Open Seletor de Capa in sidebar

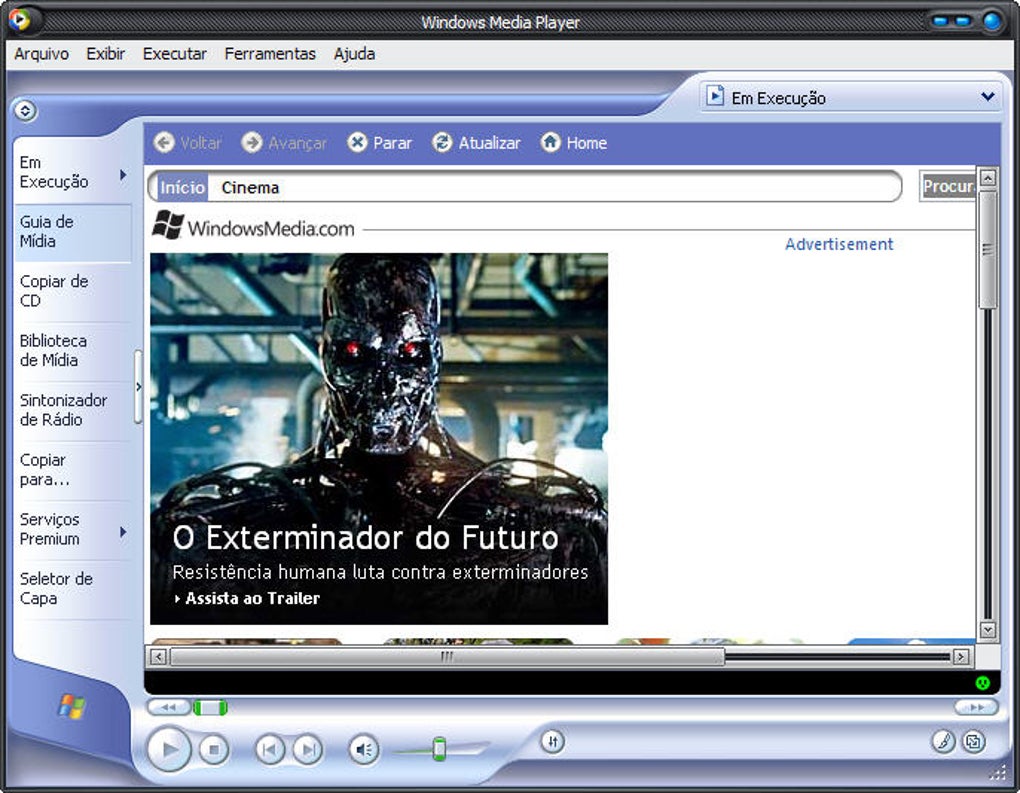click(73, 589)
